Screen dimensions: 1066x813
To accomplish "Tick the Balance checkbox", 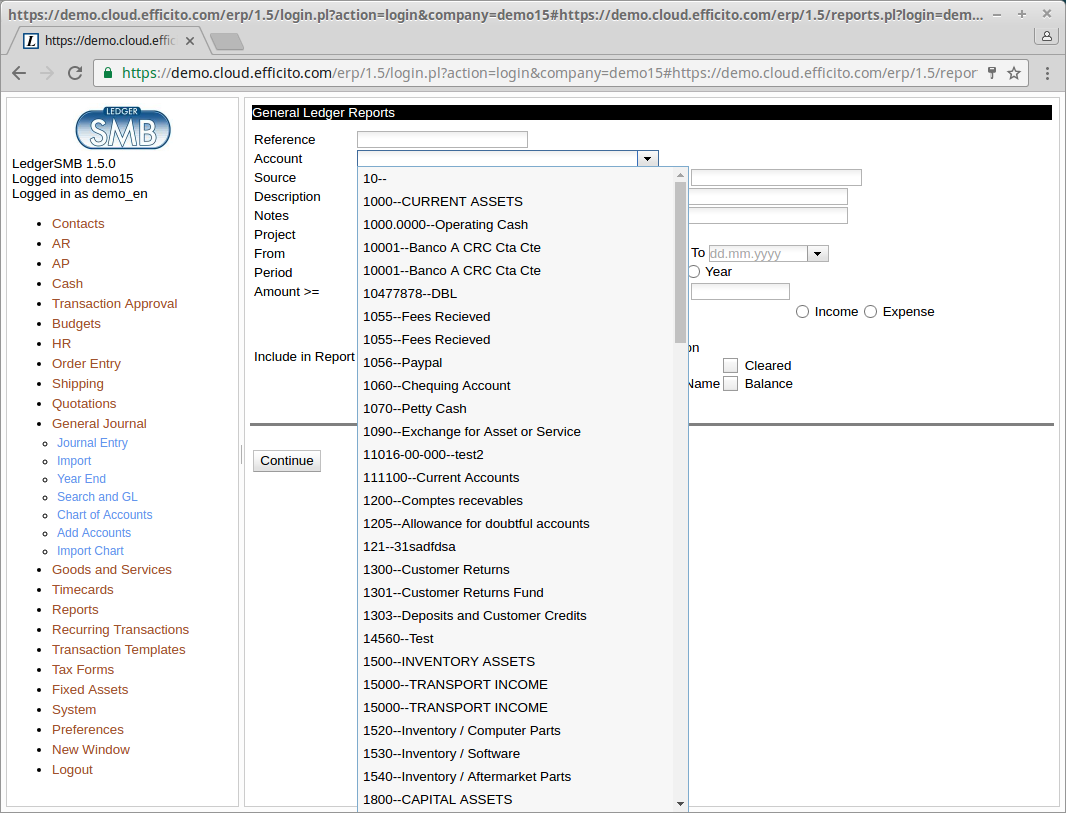I will tap(731, 384).
